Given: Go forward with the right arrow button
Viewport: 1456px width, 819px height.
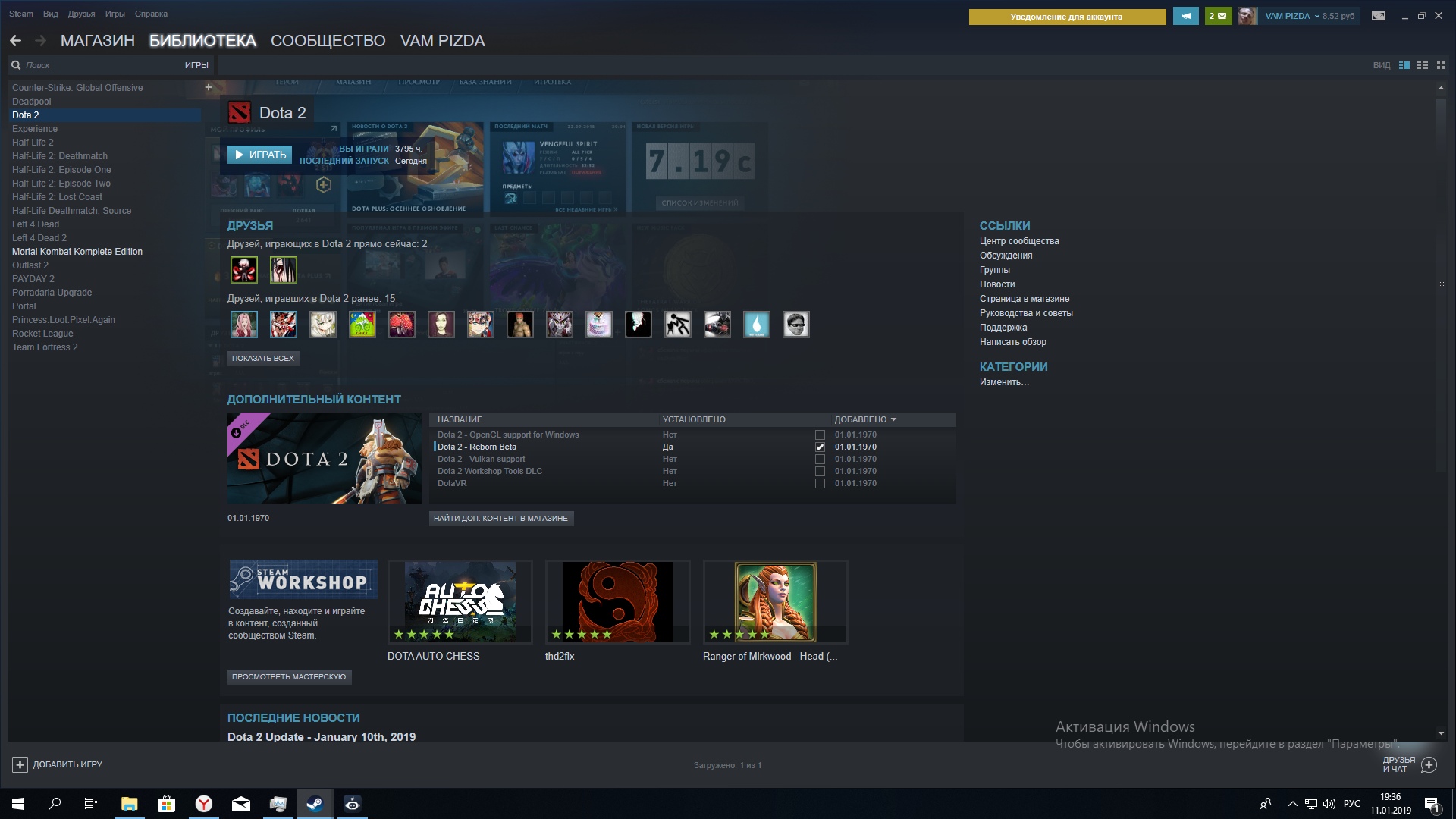Looking at the screenshot, I should tap(41, 41).
